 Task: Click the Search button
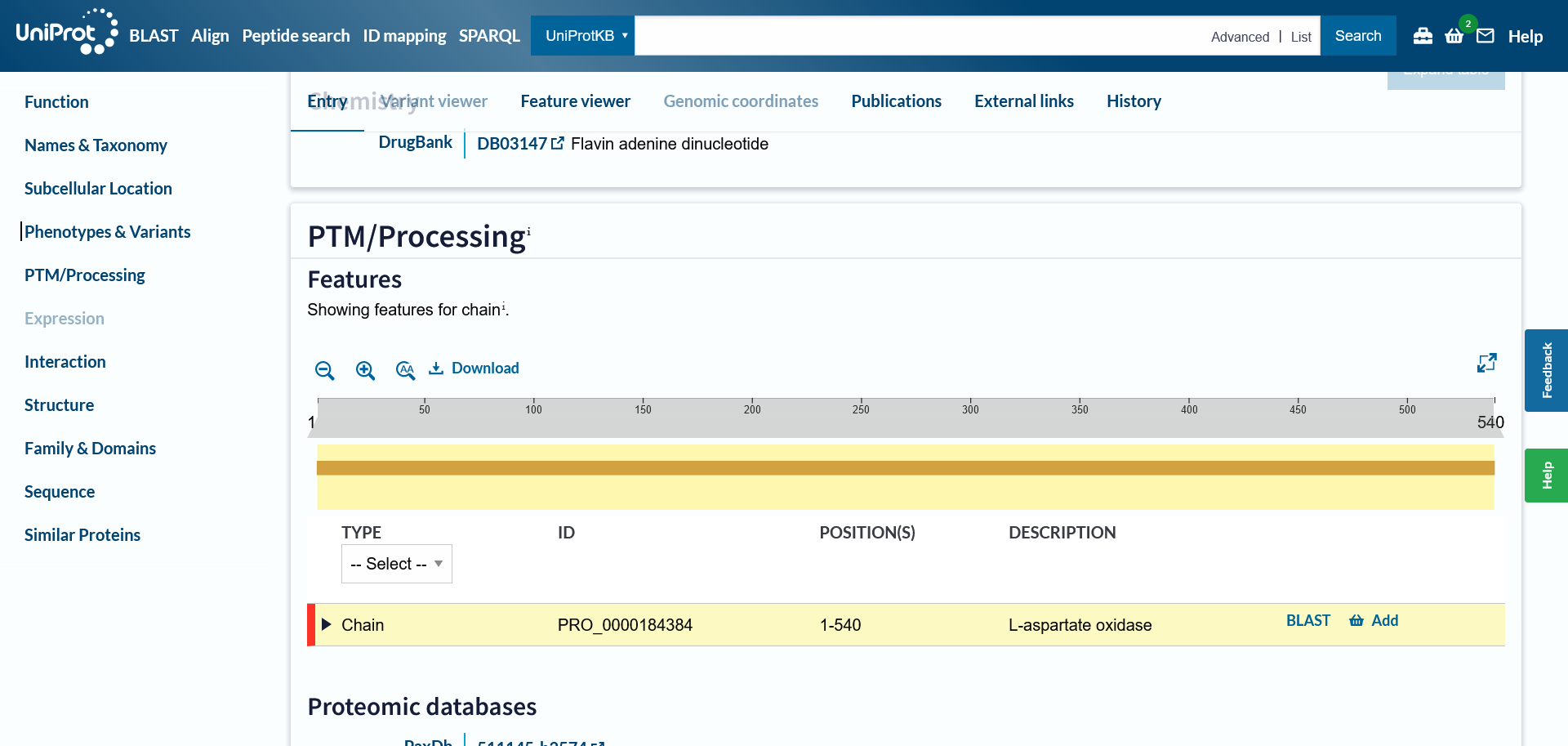click(1358, 36)
